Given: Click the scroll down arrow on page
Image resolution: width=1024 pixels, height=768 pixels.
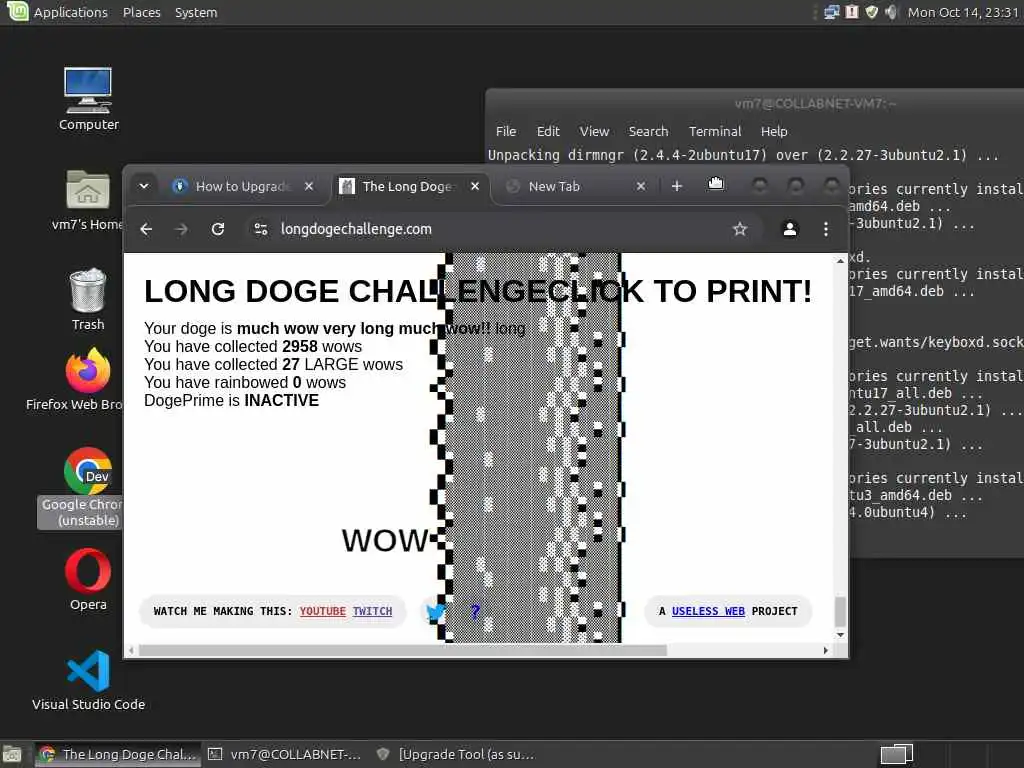Looking at the screenshot, I should tap(840, 635).
